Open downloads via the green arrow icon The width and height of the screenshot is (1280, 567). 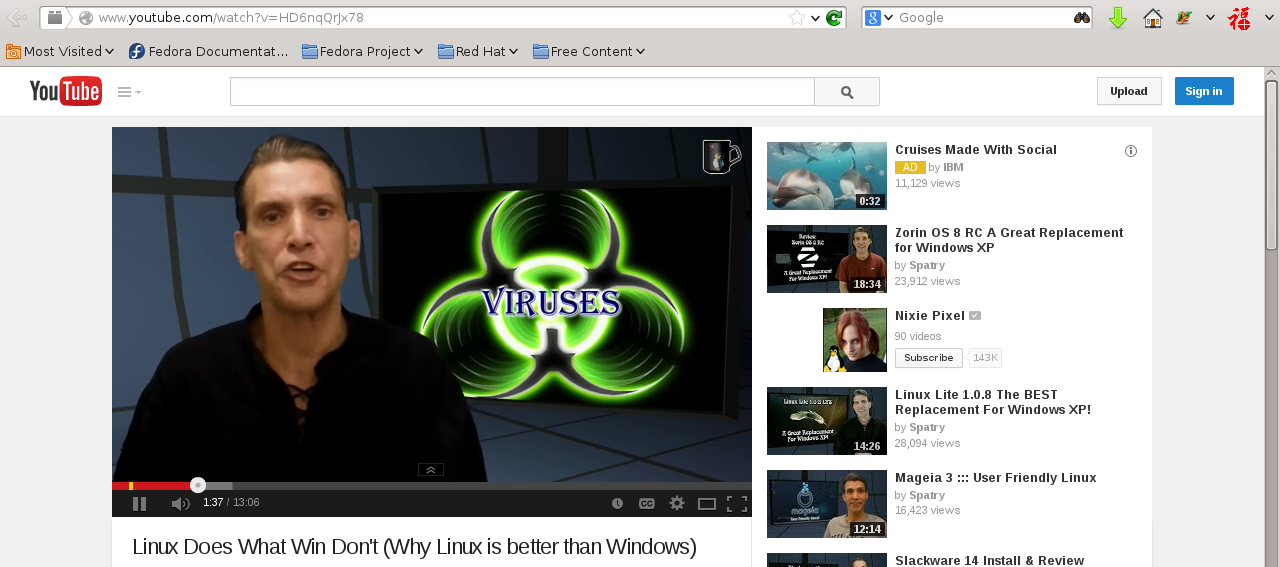coord(1118,18)
